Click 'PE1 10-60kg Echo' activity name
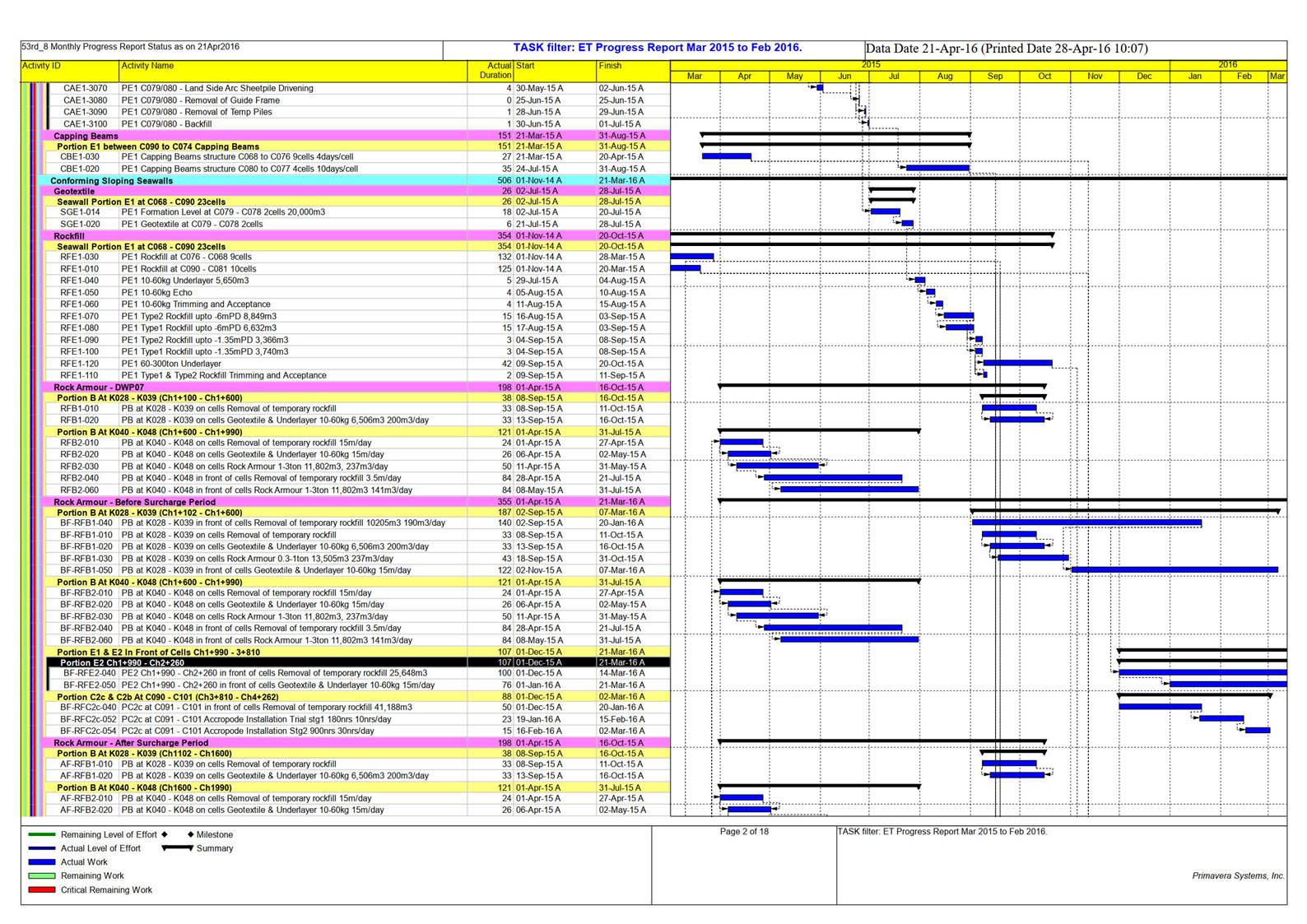The height and width of the screenshot is (924, 1307). point(156,292)
